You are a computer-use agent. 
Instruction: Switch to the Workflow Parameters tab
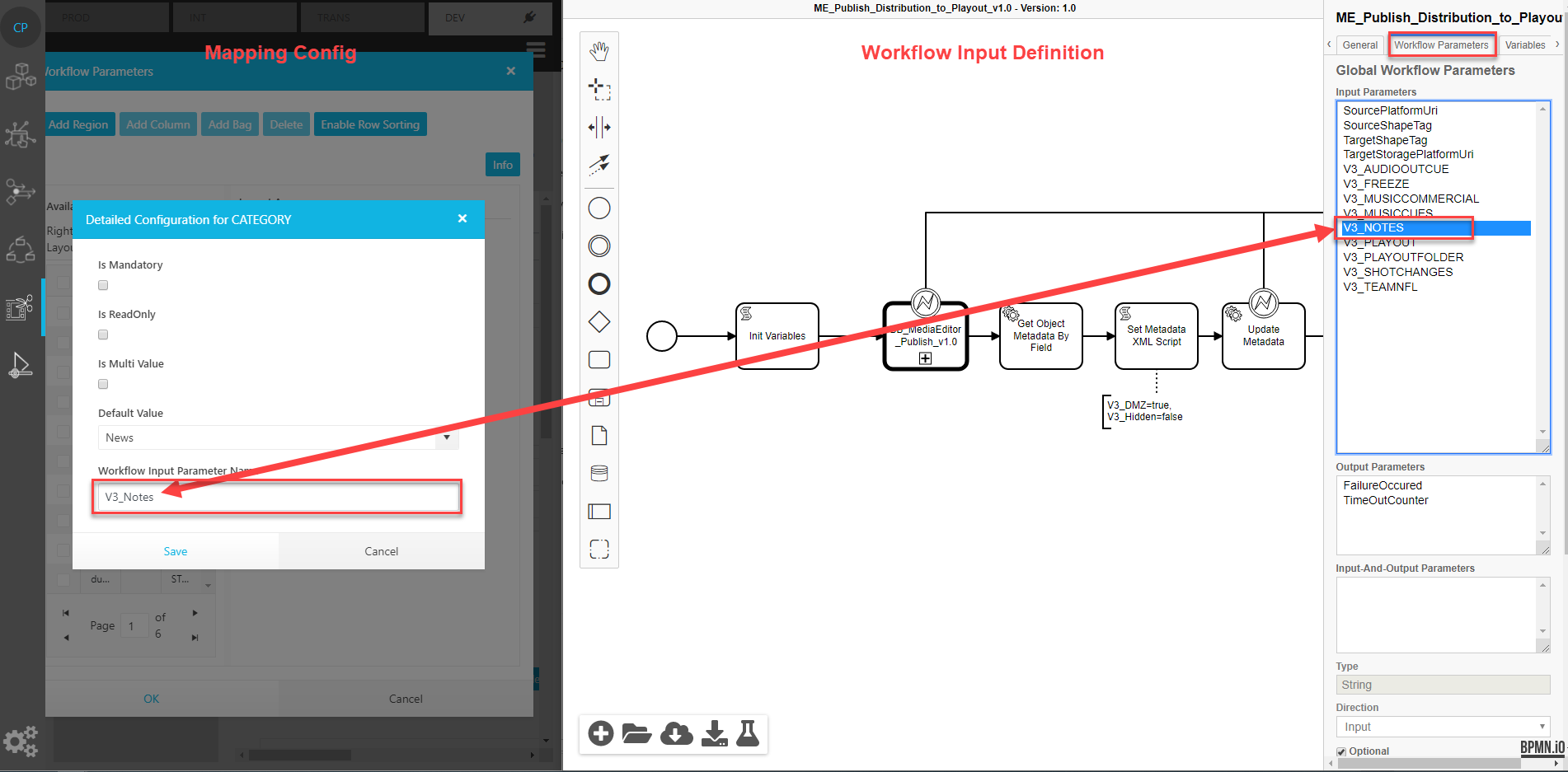pos(1442,44)
